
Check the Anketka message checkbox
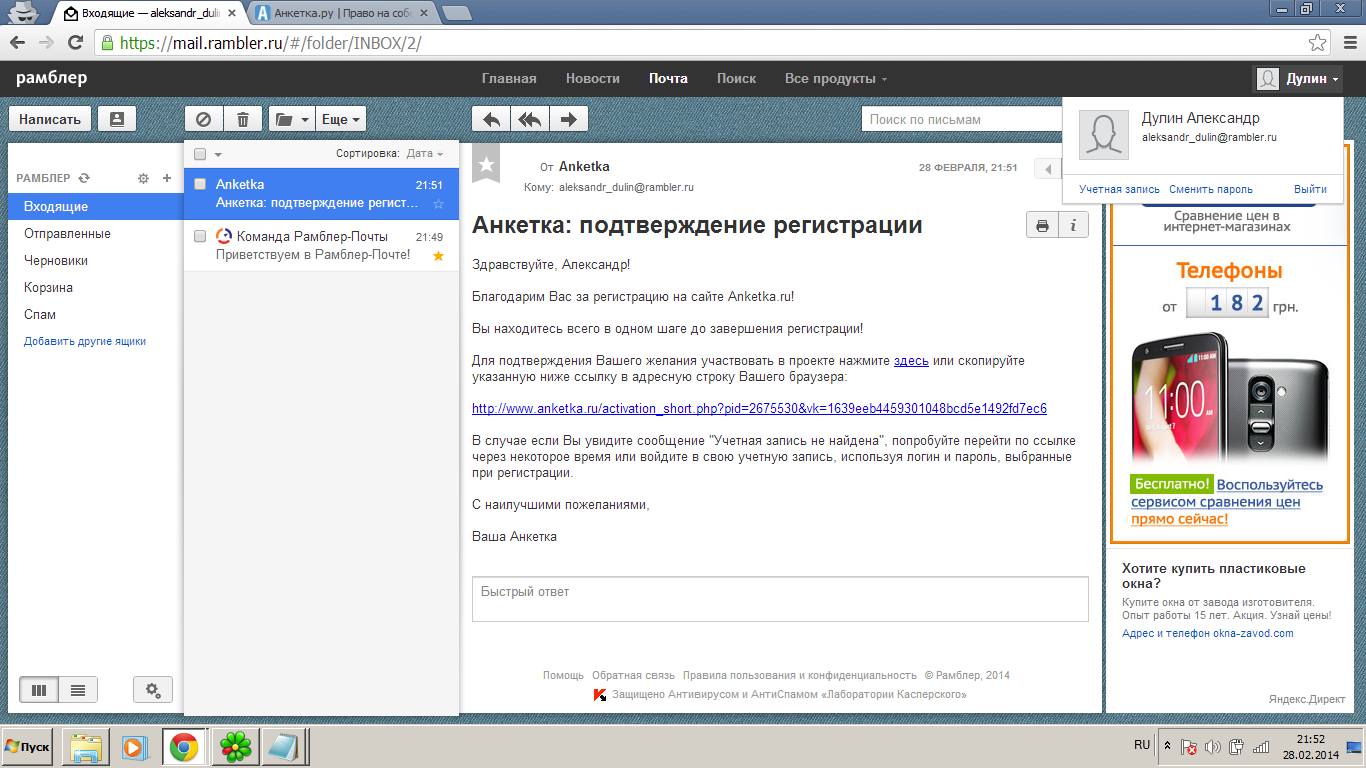(200, 184)
